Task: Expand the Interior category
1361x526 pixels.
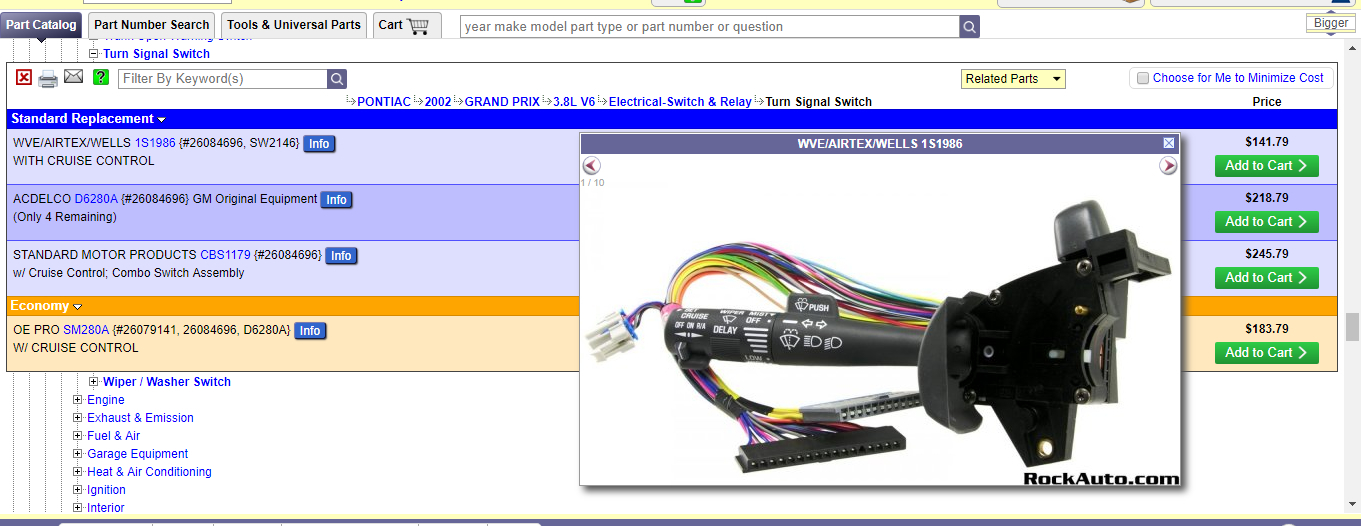Action: click(78, 508)
